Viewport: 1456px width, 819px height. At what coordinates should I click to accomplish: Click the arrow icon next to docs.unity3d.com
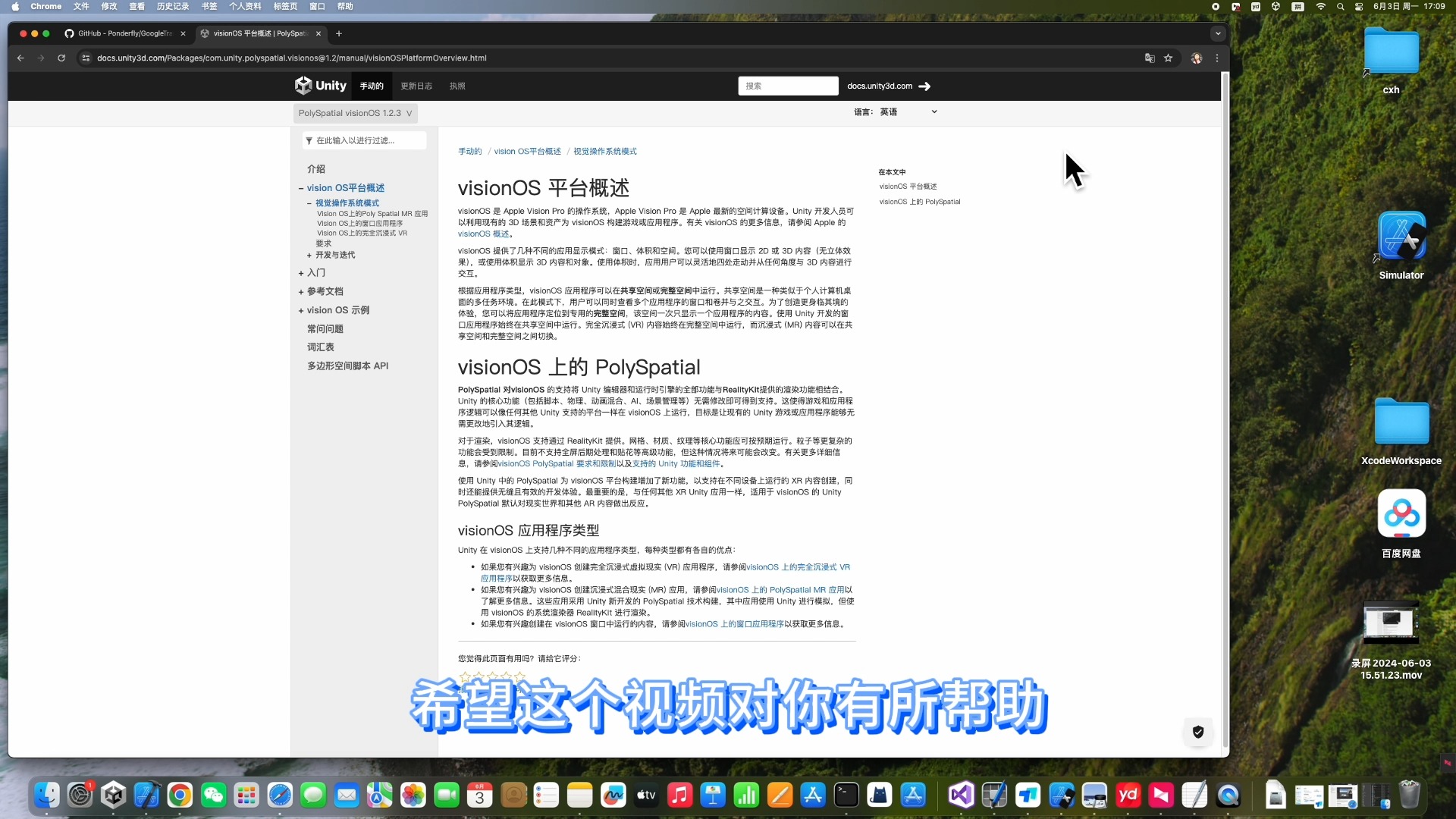pos(924,86)
